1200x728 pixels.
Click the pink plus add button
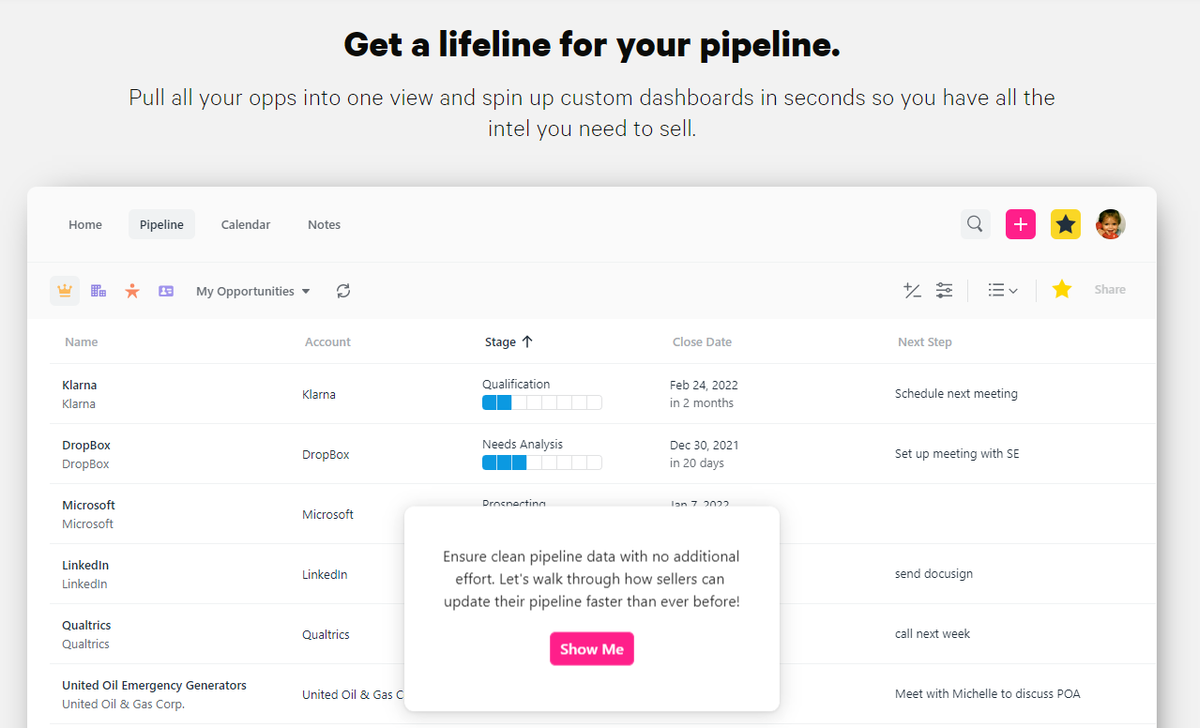click(x=1020, y=224)
